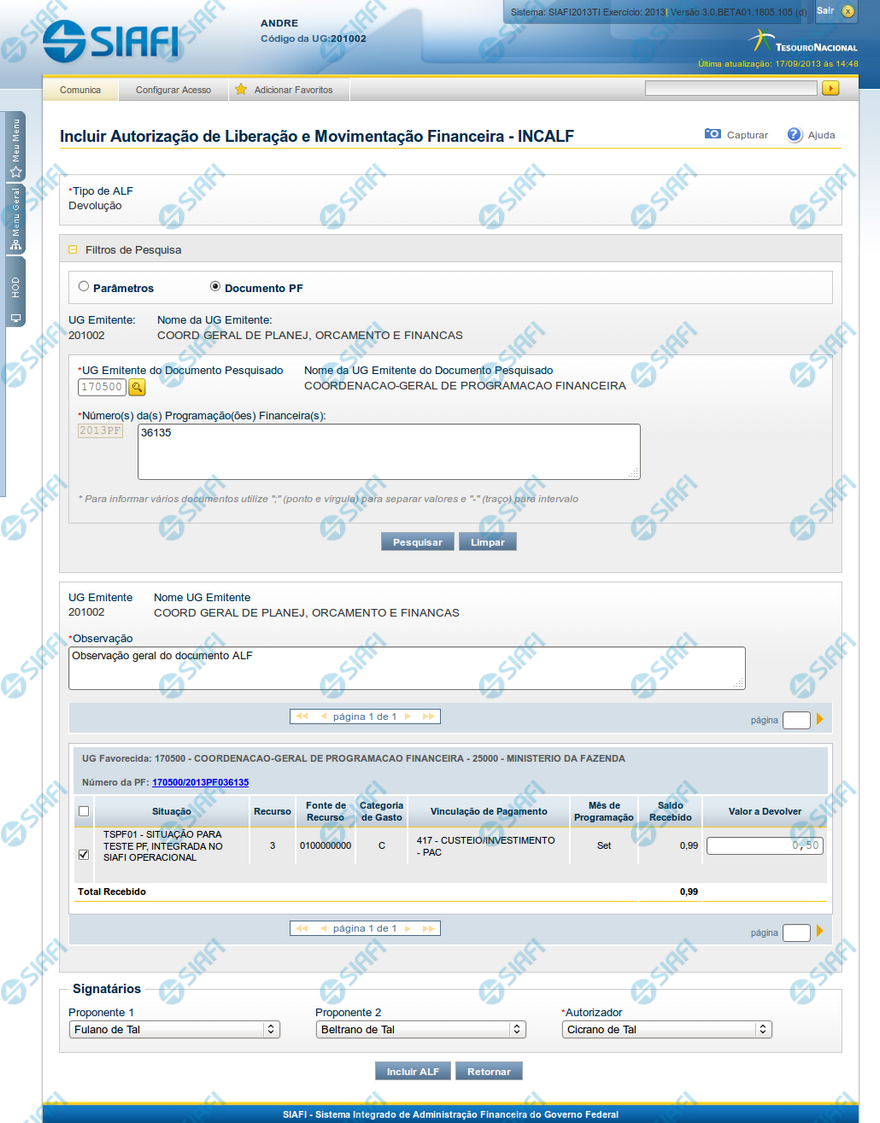Open the Proponente 2 dropdown
Screen dimensions: 880x1123
420,1029
